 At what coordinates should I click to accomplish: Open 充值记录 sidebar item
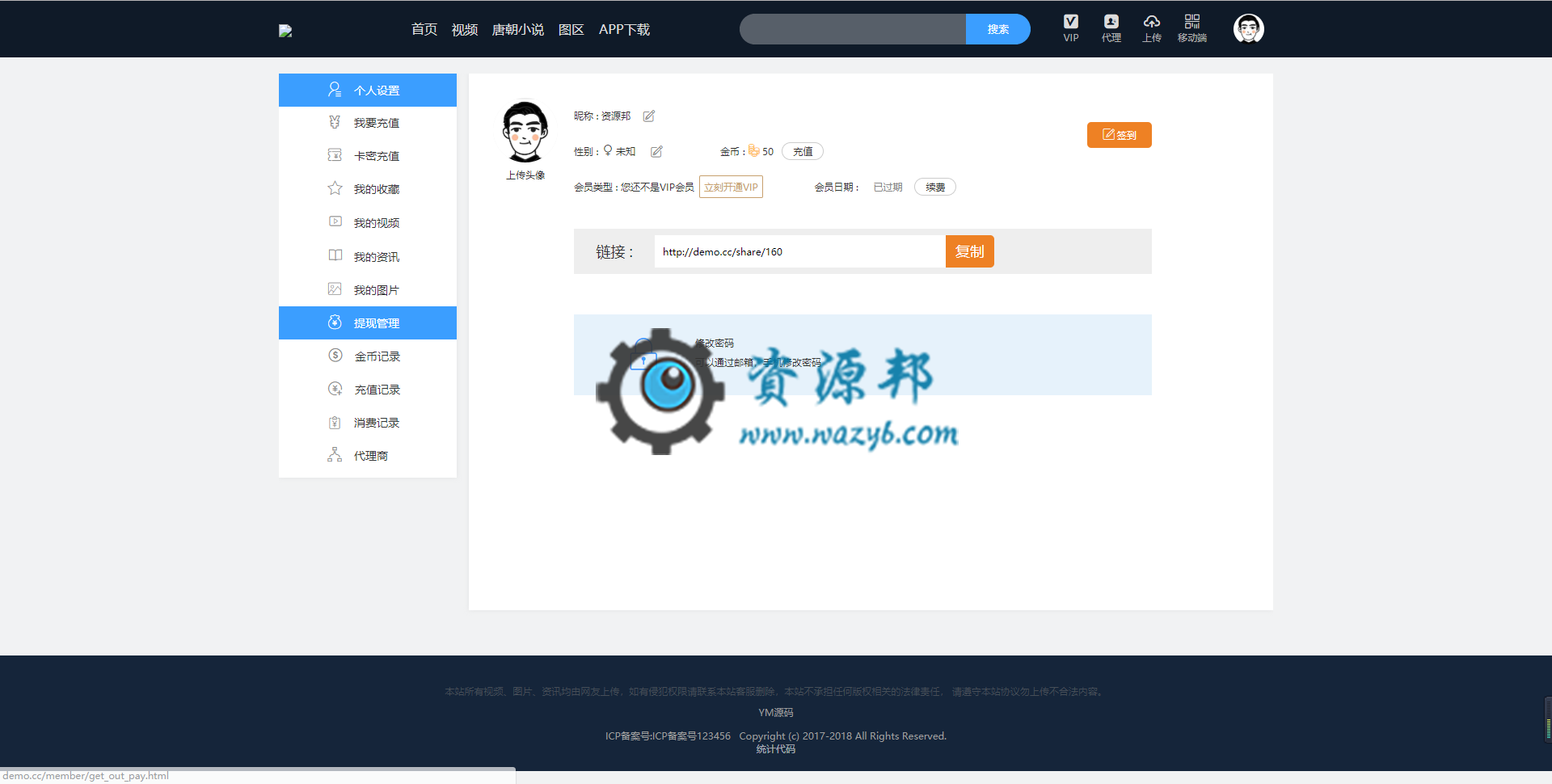pyautogui.click(x=368, y=390)
